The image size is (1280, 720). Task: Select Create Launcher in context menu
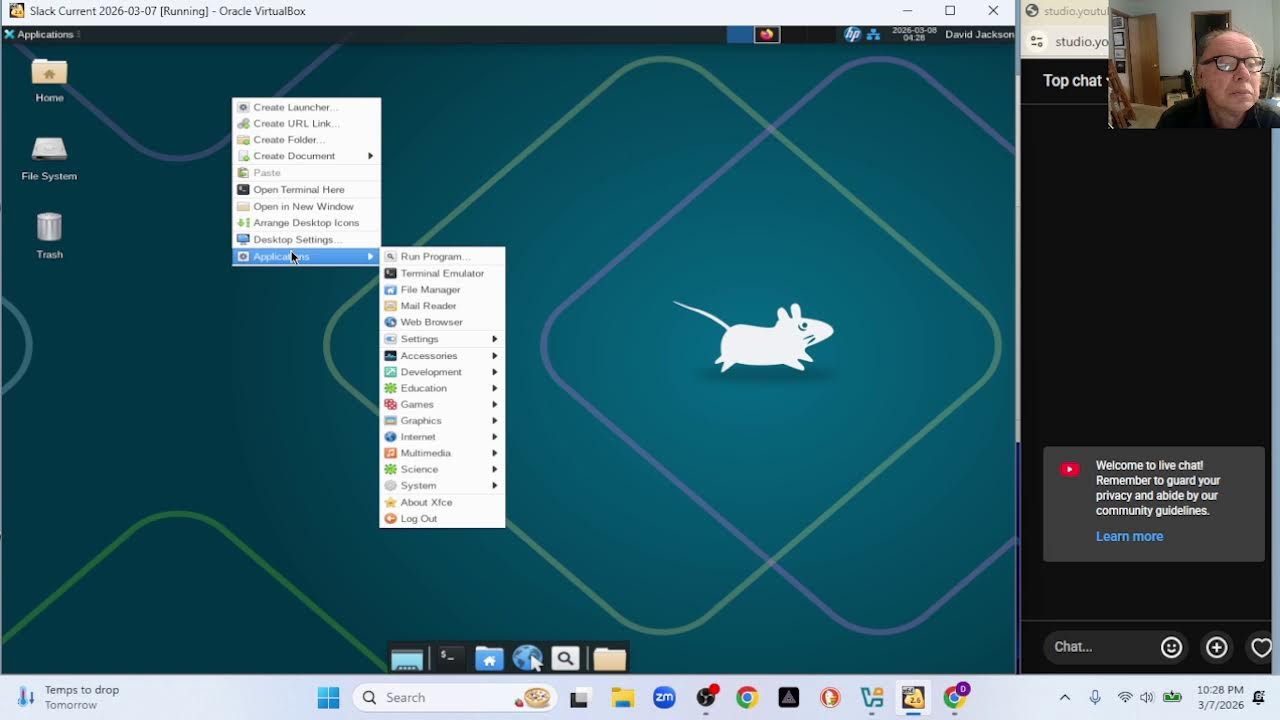click(x=306, y=107)
